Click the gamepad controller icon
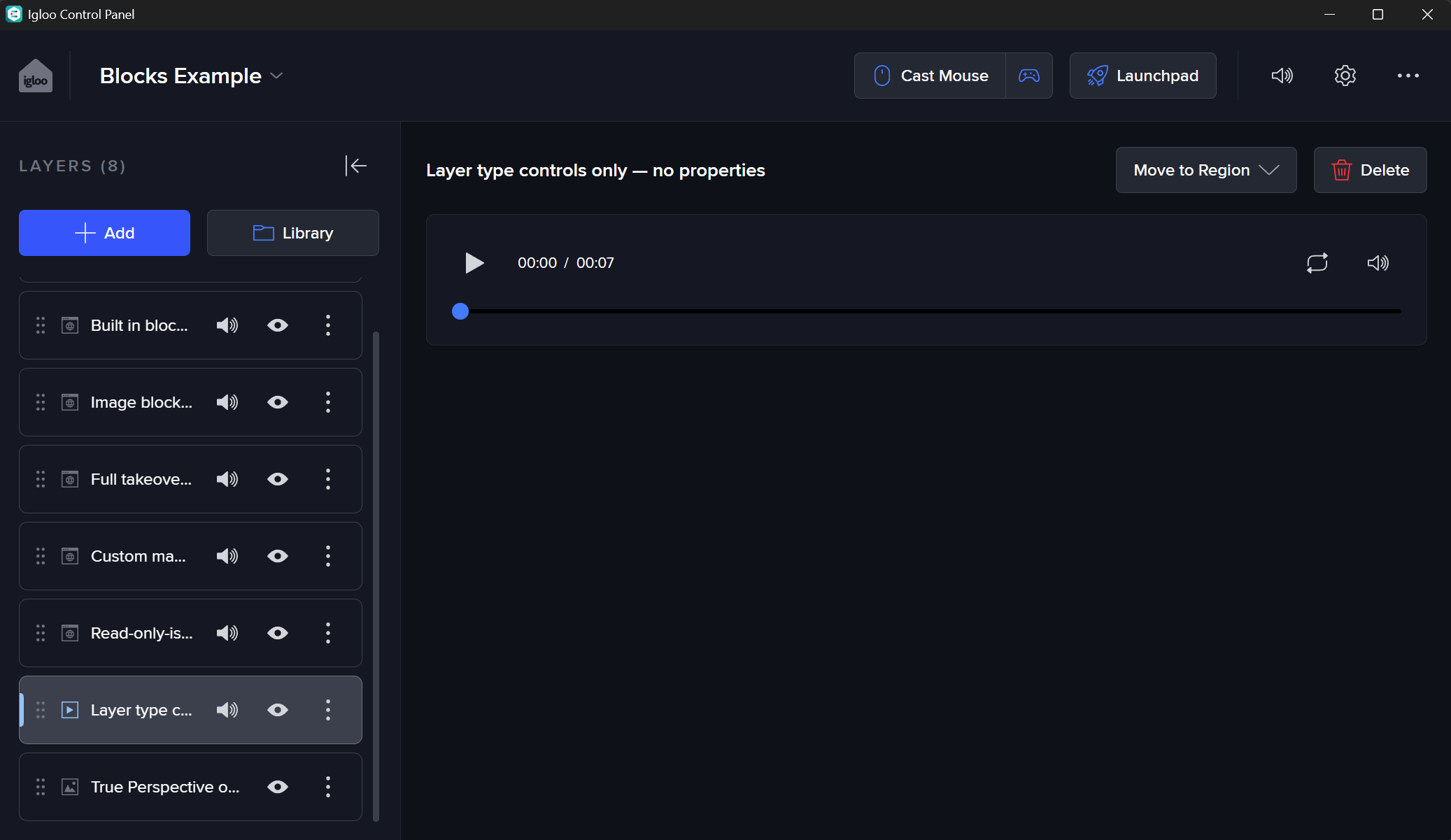The width and height of the screenshot is (1451, 840). click(1028, 76)
